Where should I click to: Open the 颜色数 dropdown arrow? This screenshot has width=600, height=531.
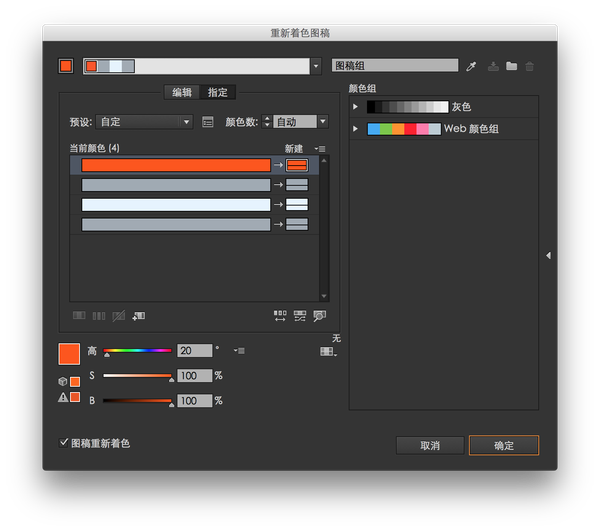[x=323, y=122]
